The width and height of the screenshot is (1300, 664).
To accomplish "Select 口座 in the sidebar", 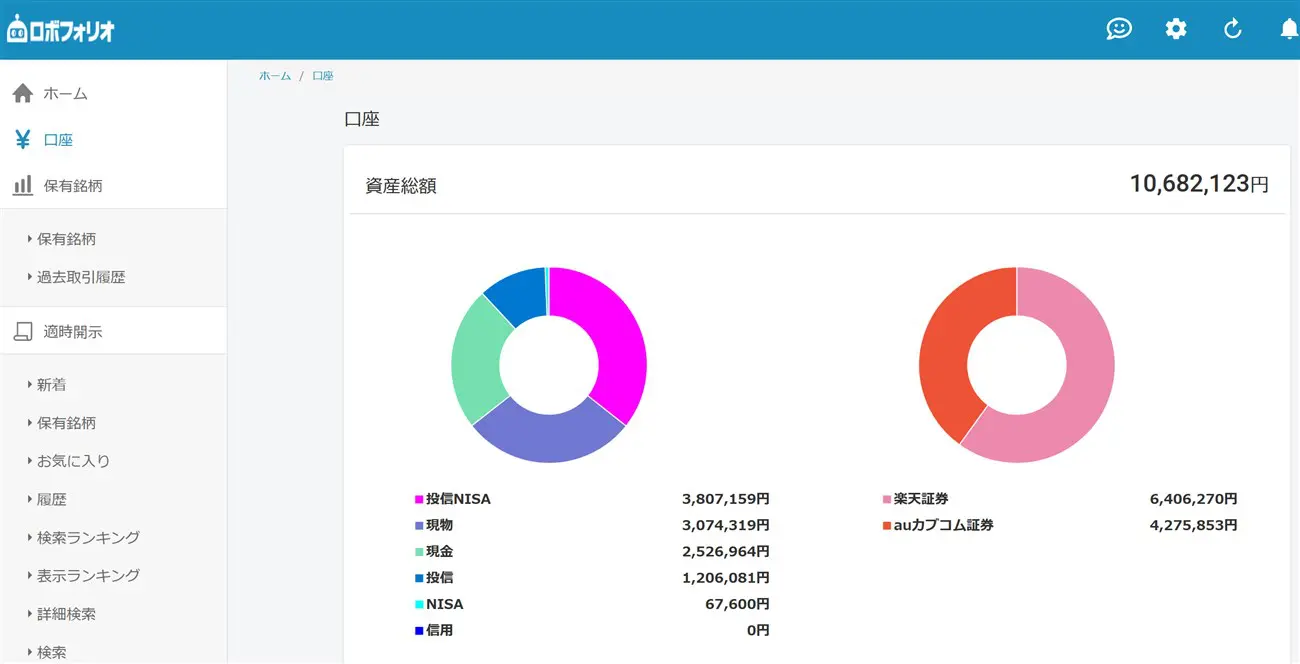I will [x=58, y=140].
